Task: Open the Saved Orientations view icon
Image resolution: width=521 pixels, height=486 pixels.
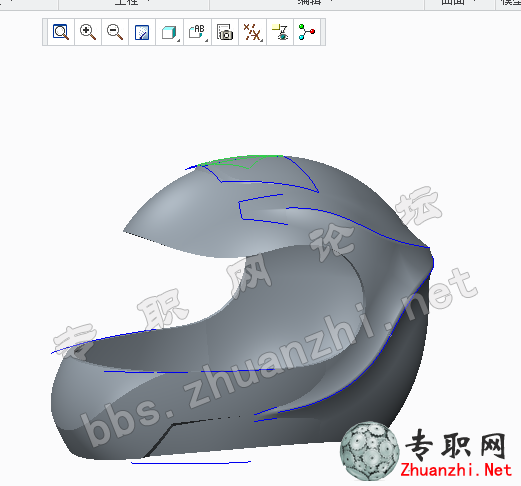Action: (196, 32)
